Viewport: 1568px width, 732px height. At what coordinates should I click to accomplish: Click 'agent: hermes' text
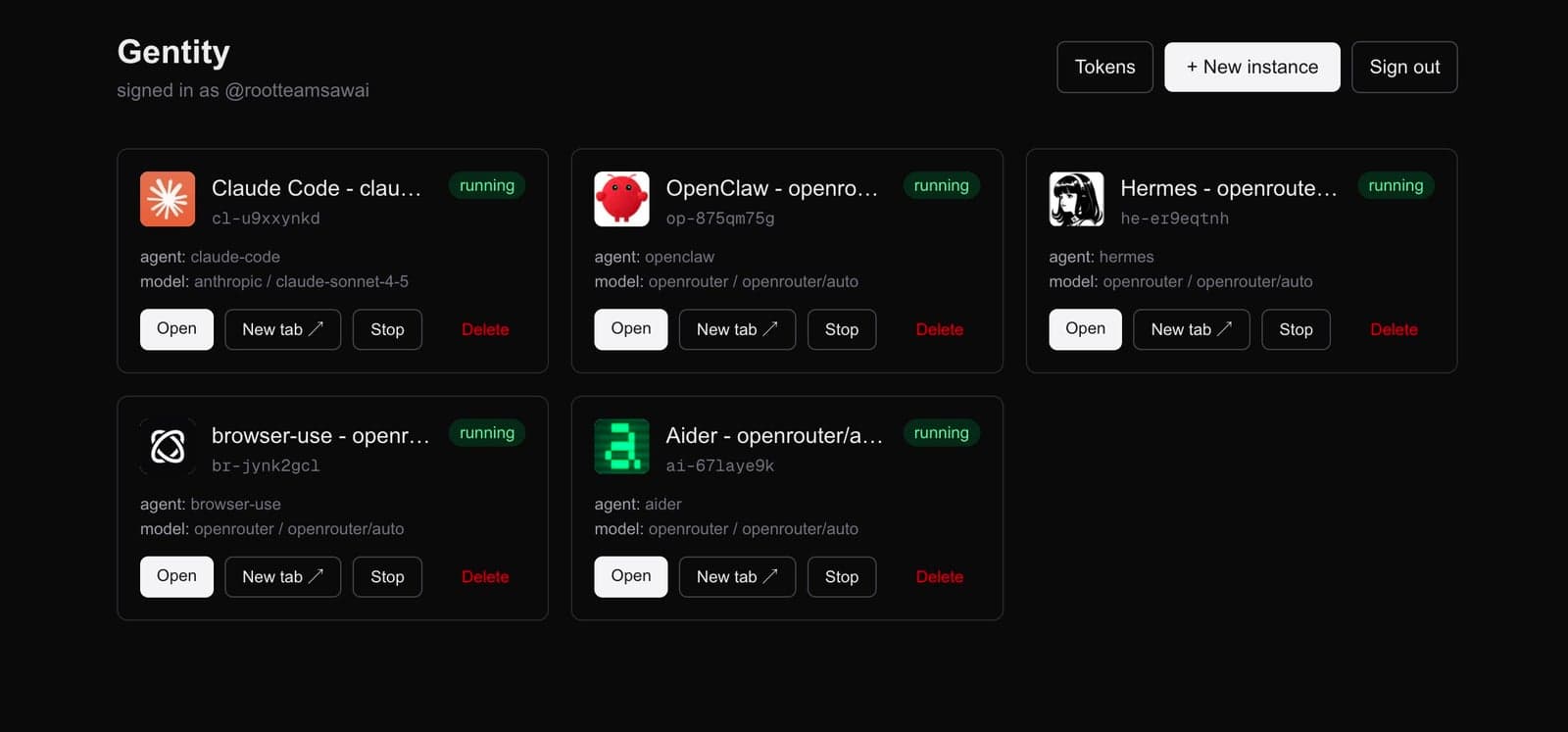1101,257
